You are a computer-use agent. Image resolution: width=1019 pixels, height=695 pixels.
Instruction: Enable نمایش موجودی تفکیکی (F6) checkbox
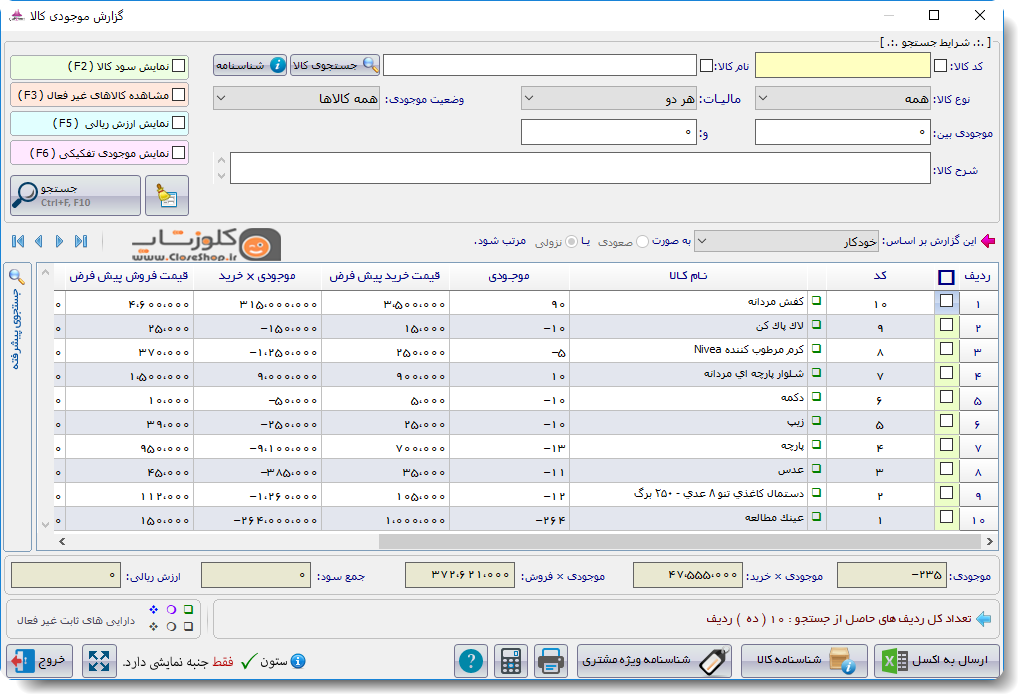click(179, 153)
